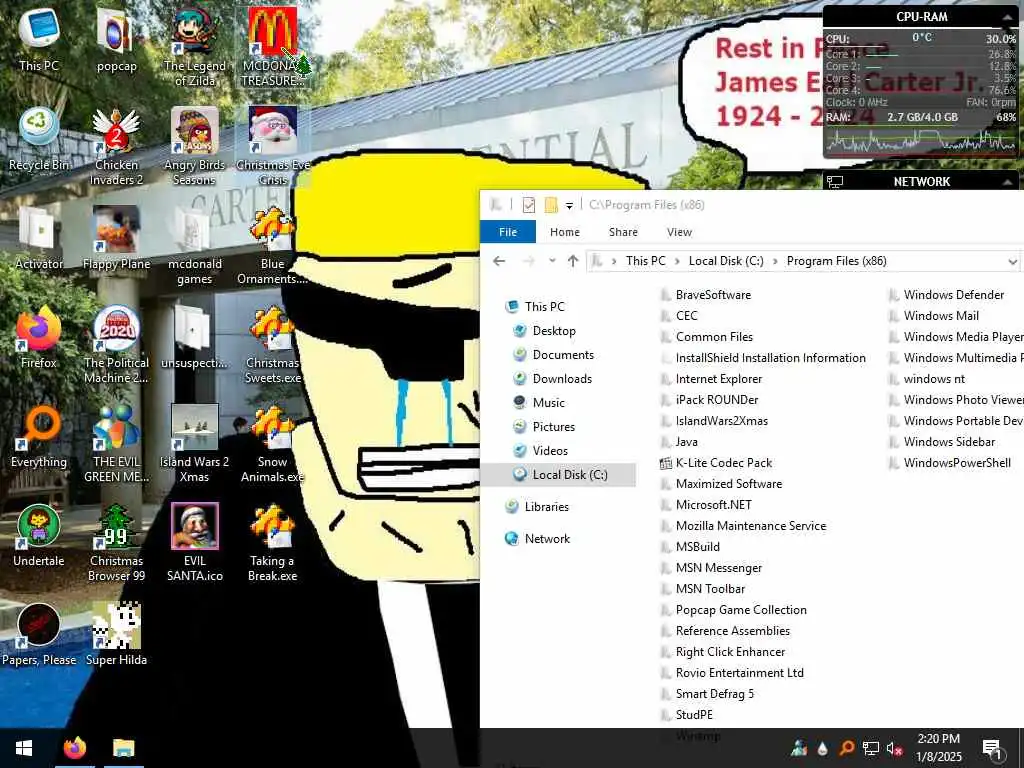Image resolution: width=1024 pixels, height=768 pixels.
Task: Open the Home ribbon tab
Action: [564, 232]
